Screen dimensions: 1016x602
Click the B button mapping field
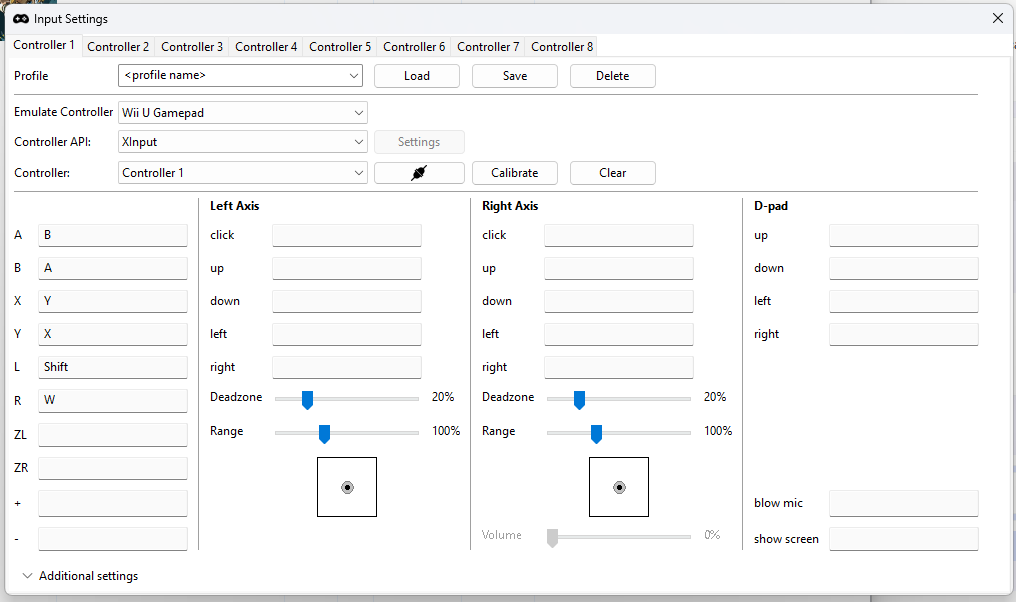click(x=113, y=268)
